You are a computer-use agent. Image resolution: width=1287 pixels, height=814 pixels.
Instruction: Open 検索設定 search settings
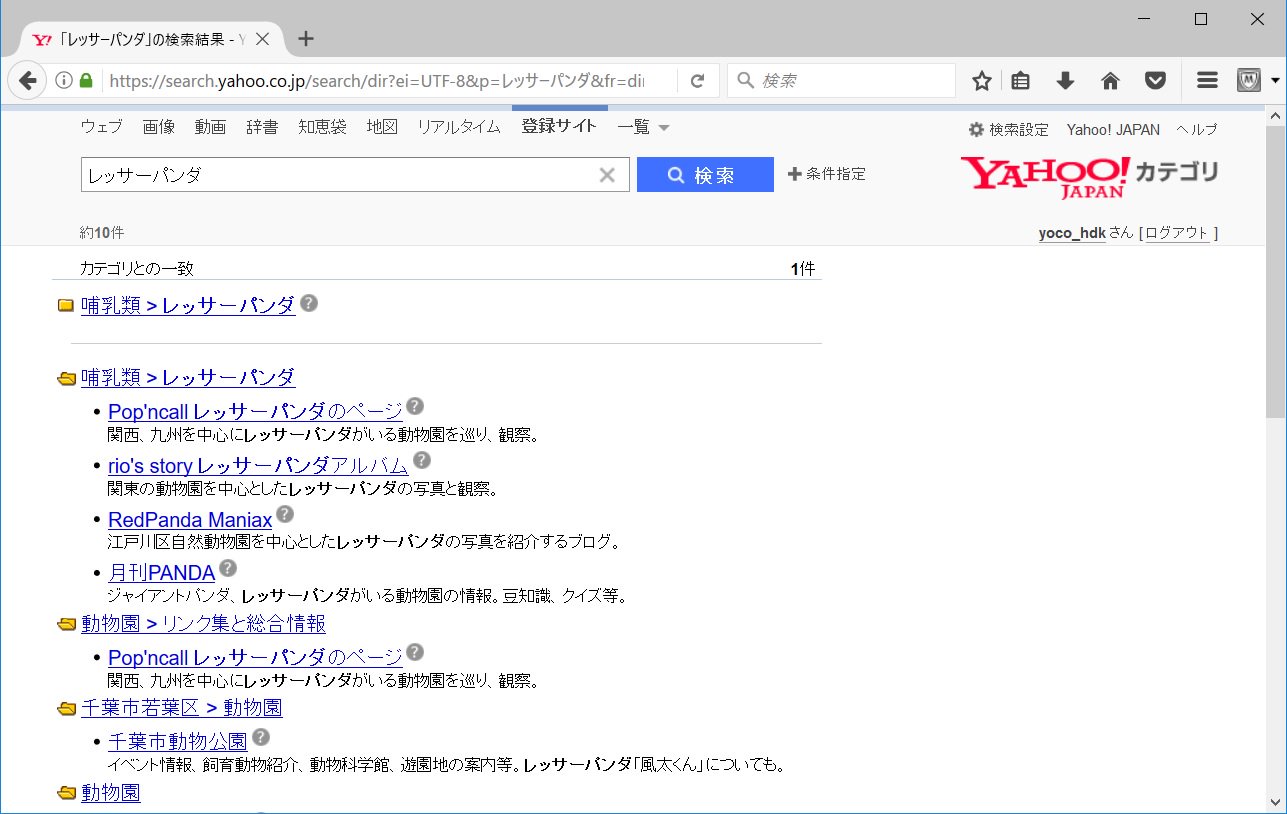pos(1009,130)
